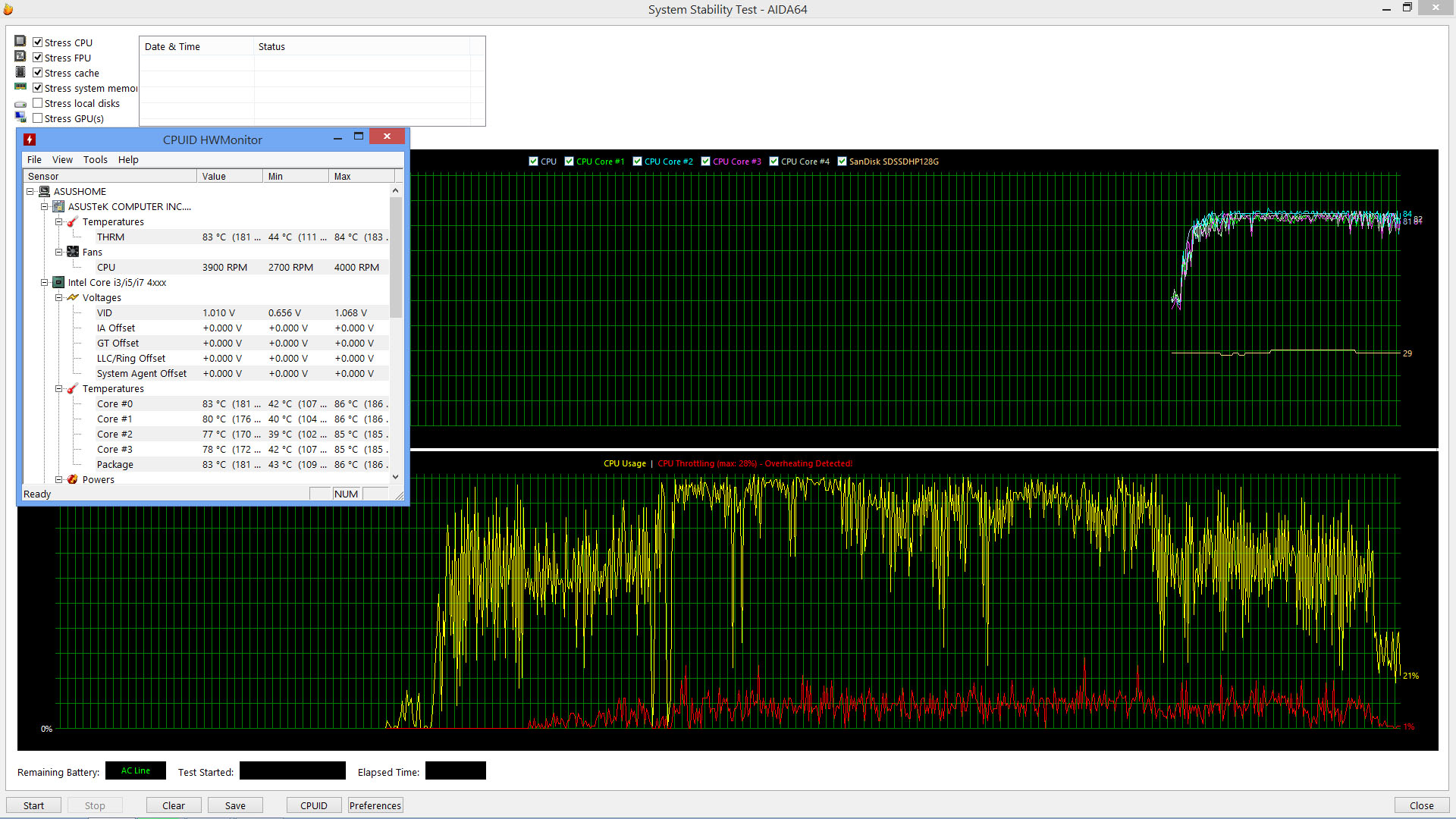Open the Preferences dialog button

coord(375,805)
